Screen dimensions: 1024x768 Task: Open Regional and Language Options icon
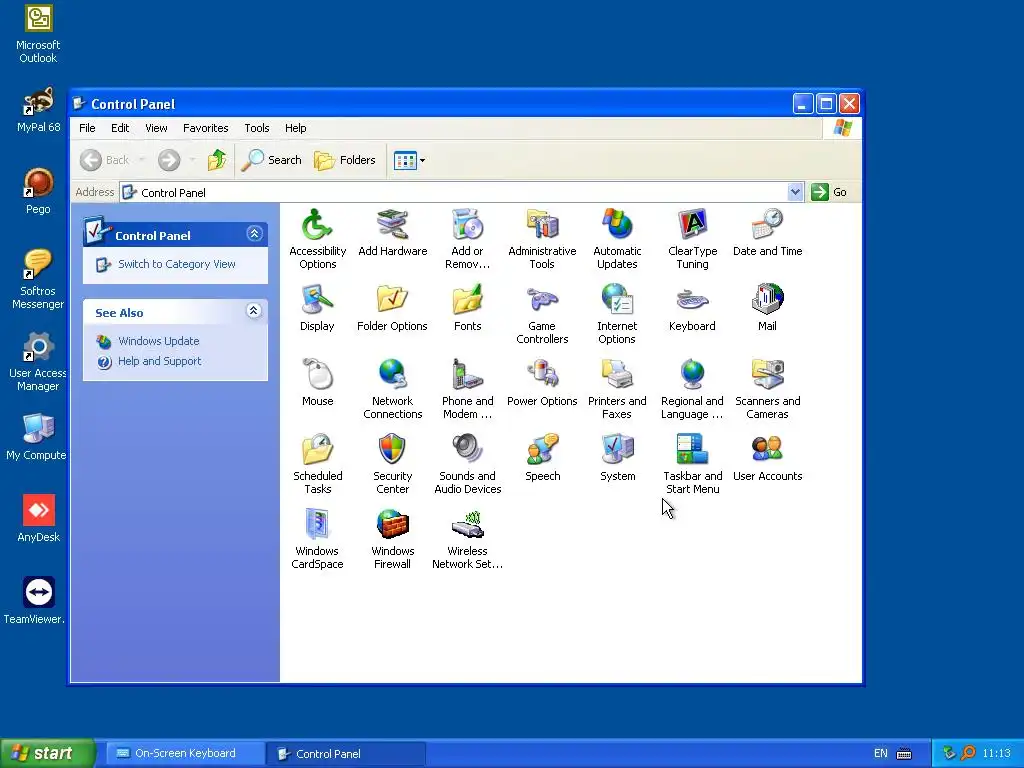click(x=692, y=389)
